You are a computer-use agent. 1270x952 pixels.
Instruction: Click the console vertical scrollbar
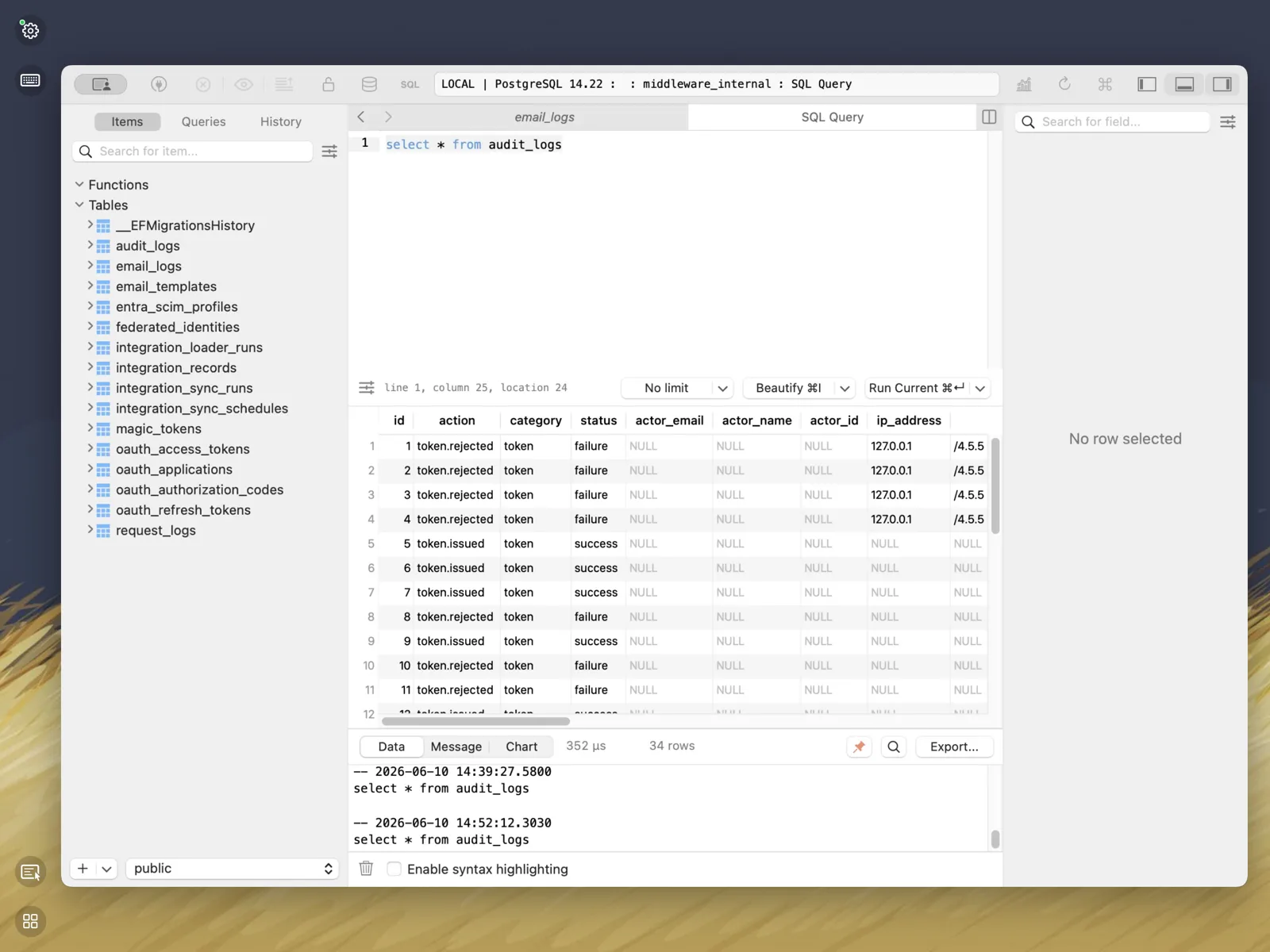click(995, 839)
